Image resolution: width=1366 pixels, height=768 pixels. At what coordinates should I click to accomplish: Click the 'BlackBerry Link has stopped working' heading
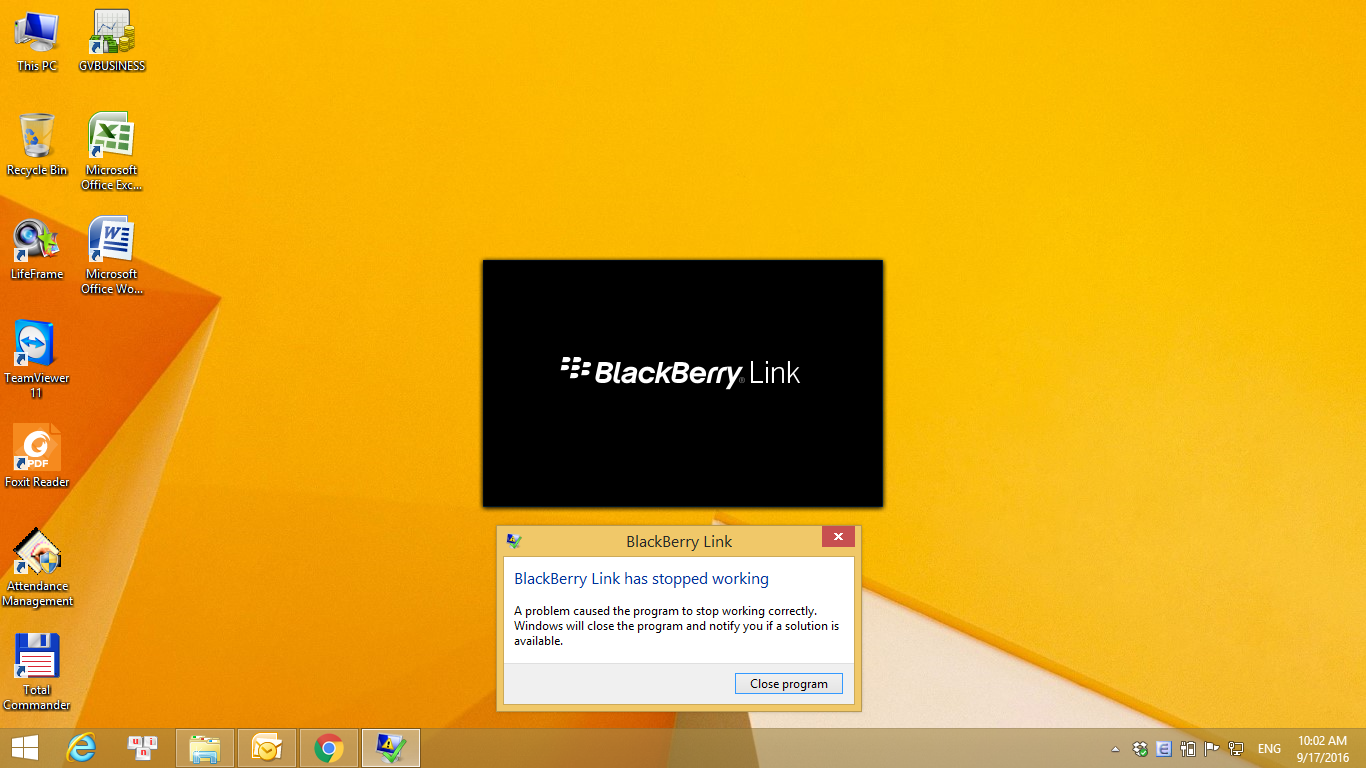[x=641, y=579]
